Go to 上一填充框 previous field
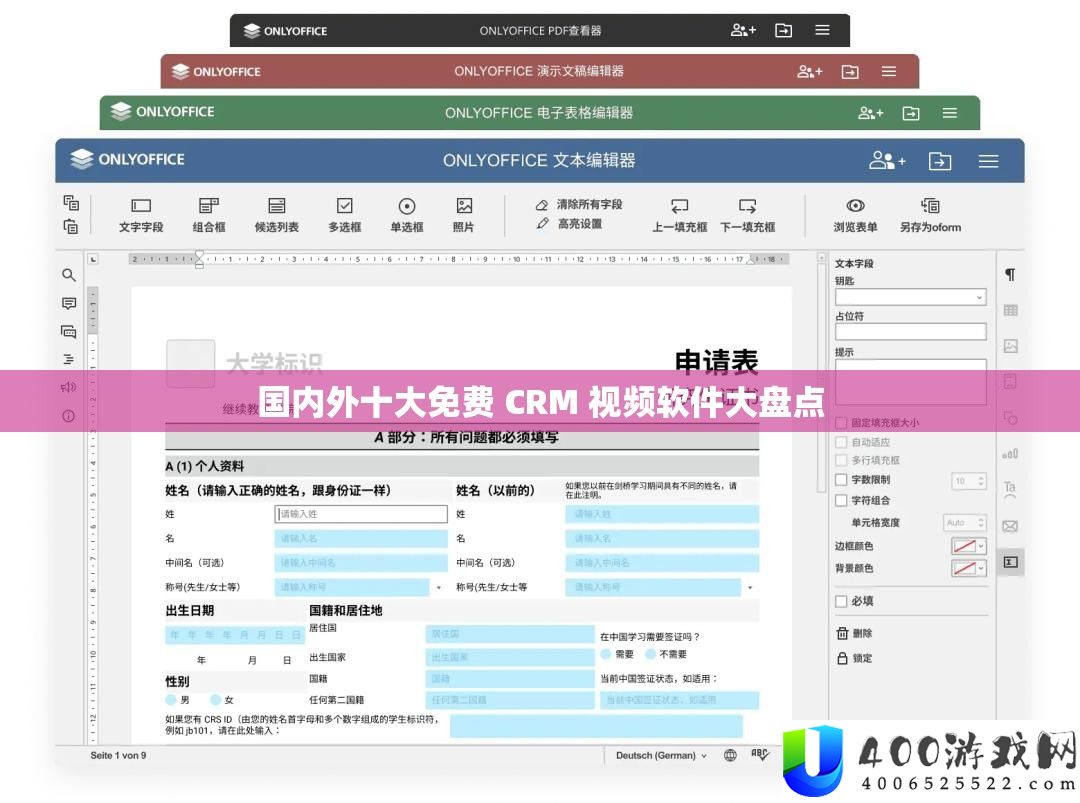This screenshot has height=803, width=1080. tap(679, 216)
